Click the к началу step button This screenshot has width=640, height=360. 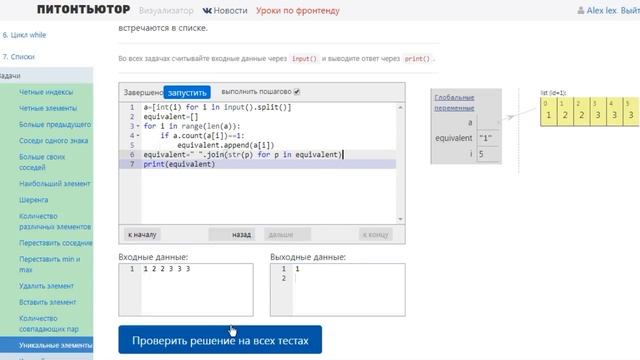coord(142,235)
